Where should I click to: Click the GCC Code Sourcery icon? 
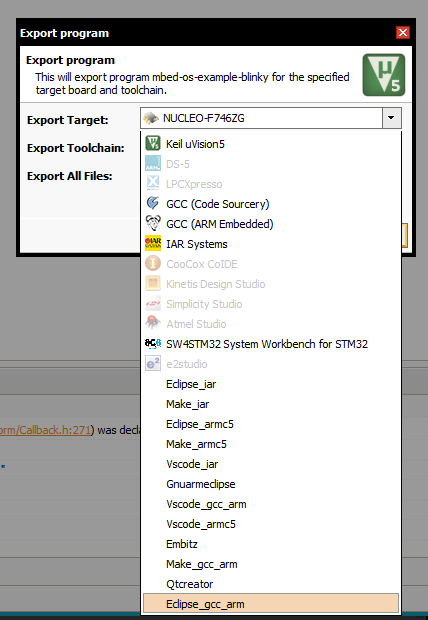tap(153, 203)
